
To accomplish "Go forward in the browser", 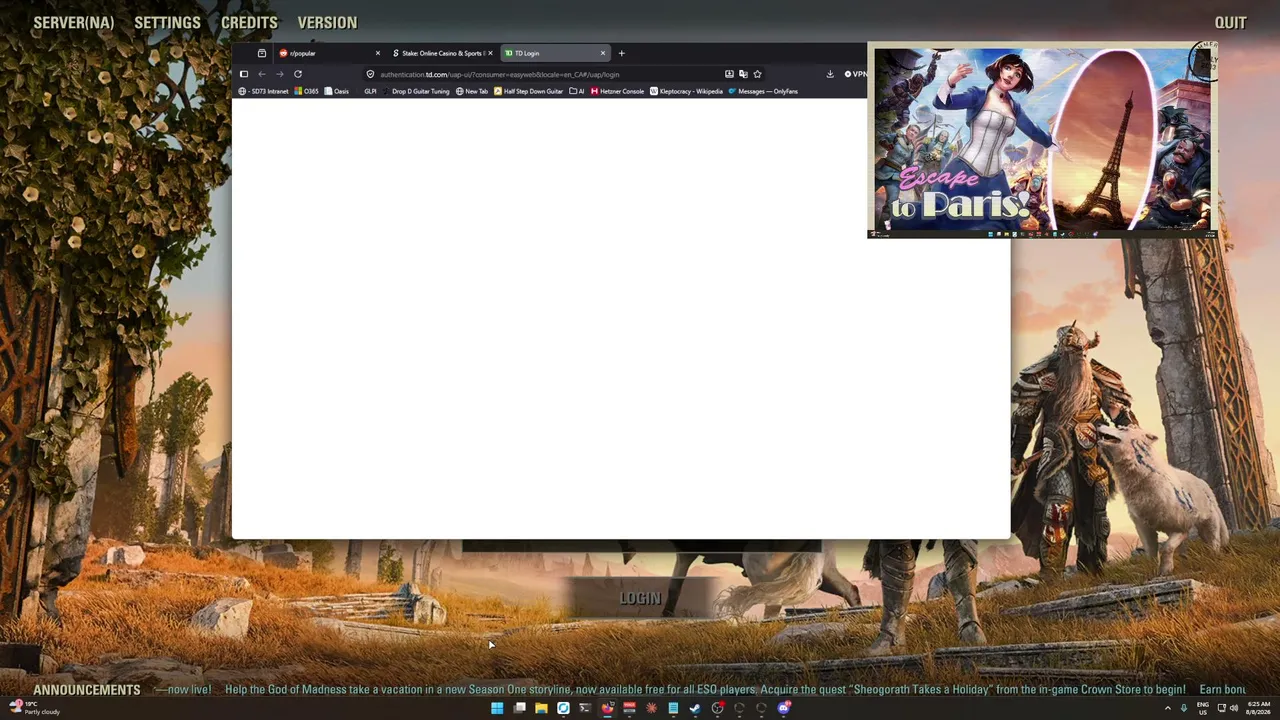I will point(280,74).
